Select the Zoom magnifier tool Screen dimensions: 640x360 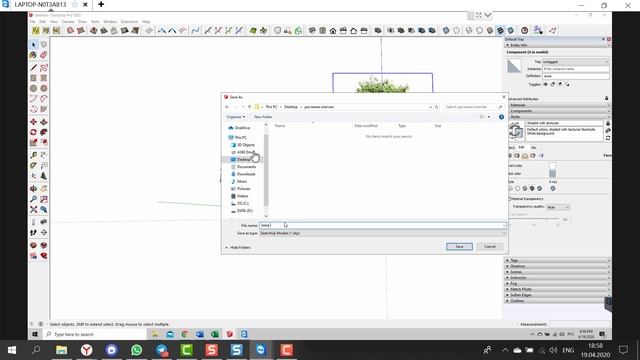[33, 199]
